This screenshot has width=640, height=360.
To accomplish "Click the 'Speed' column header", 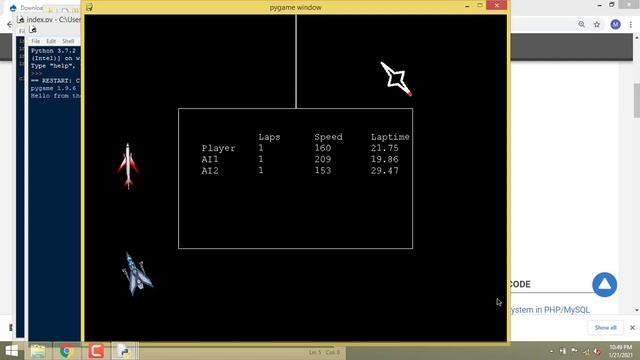I will (x=328, y=137).
